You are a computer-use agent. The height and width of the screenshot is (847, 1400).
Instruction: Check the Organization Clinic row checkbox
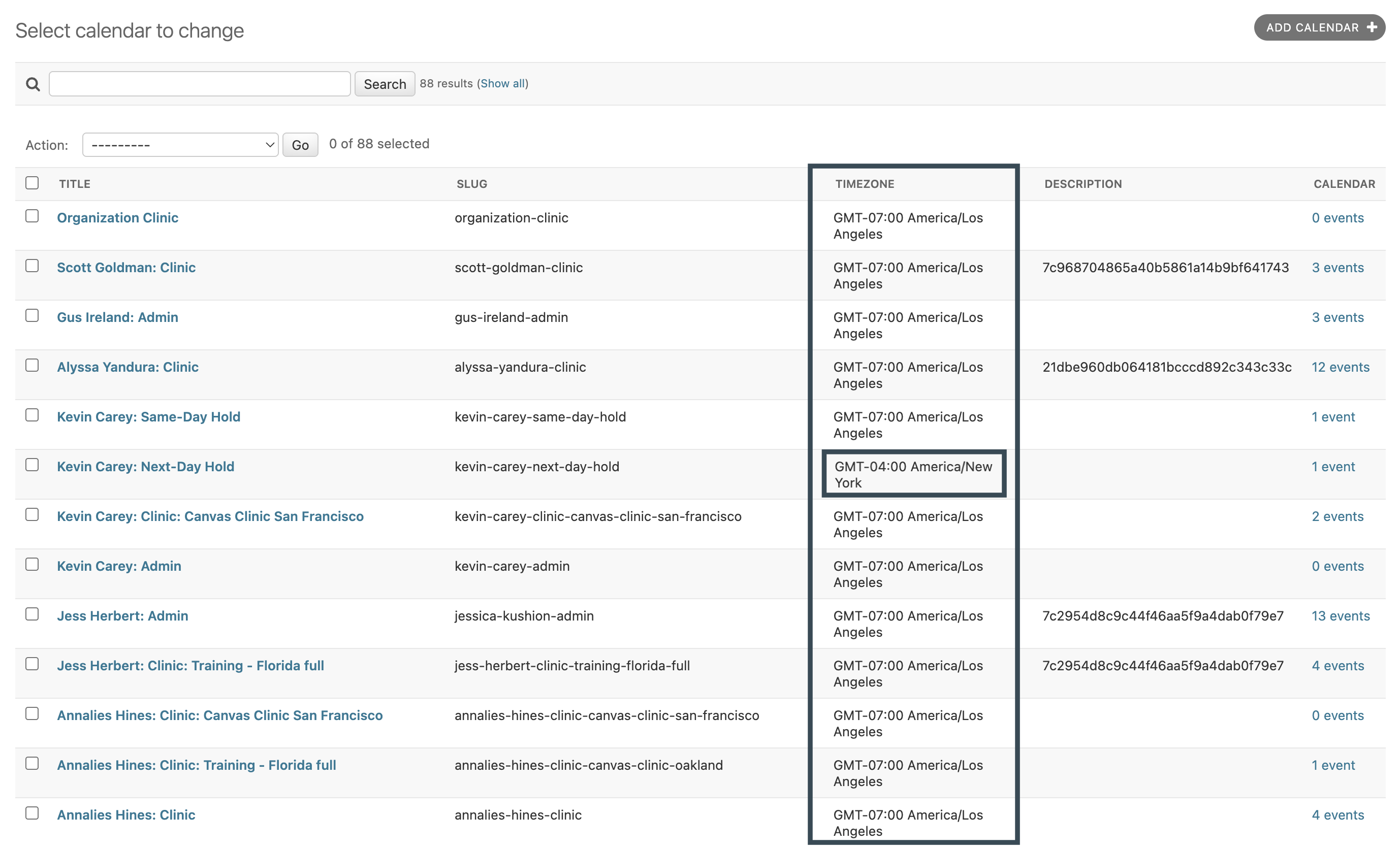pos(33,216)
